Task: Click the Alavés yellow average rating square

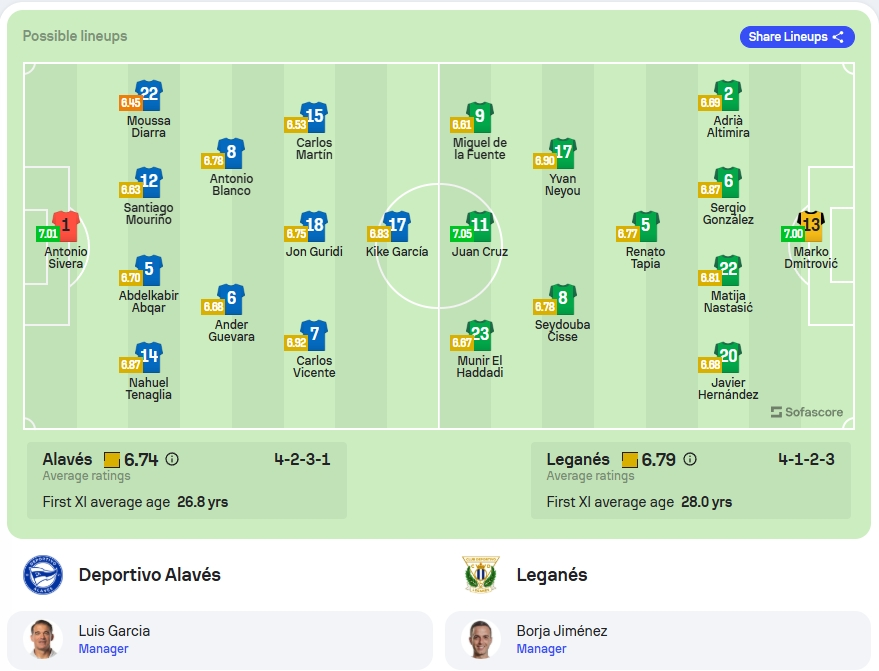Action: coord(112,460)
